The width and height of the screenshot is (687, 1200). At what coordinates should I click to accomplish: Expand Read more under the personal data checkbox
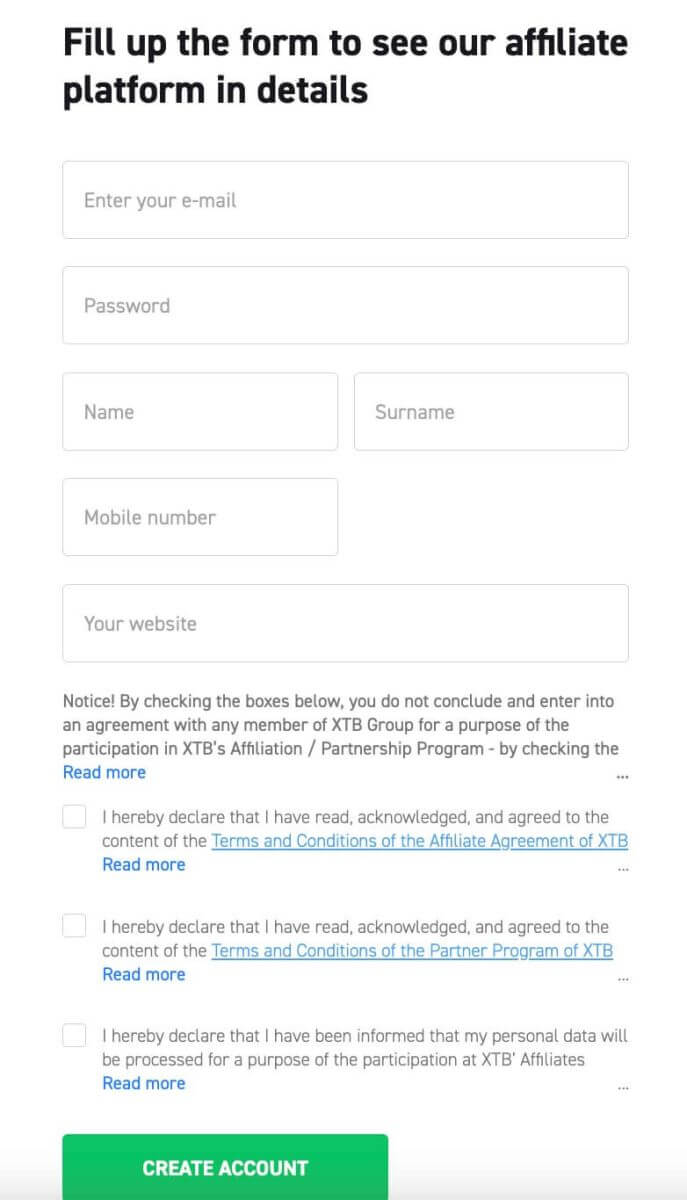pyautogui.click(x=143, y=1083)
